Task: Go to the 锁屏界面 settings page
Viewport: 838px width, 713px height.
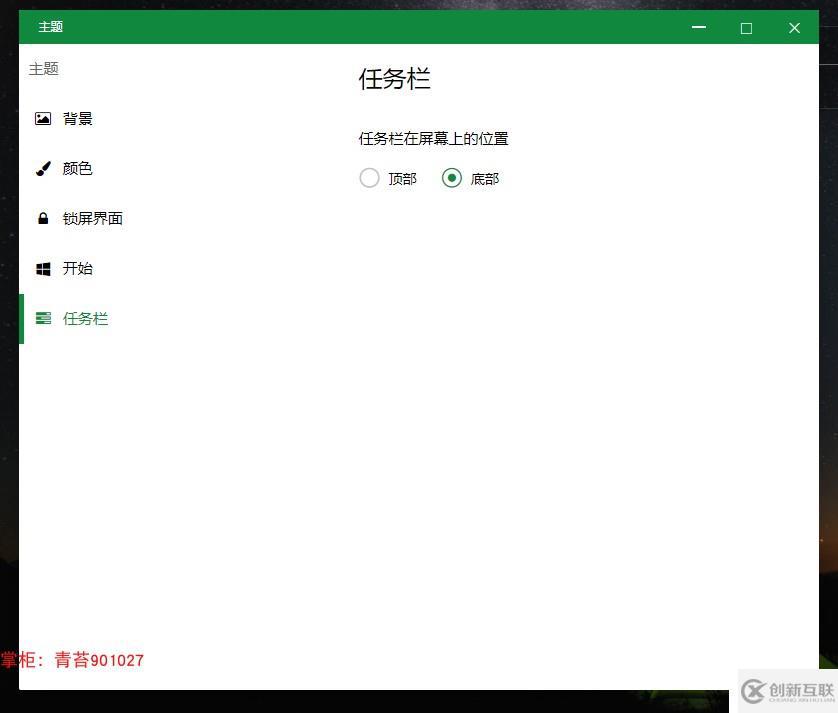Action: [92, 218]
